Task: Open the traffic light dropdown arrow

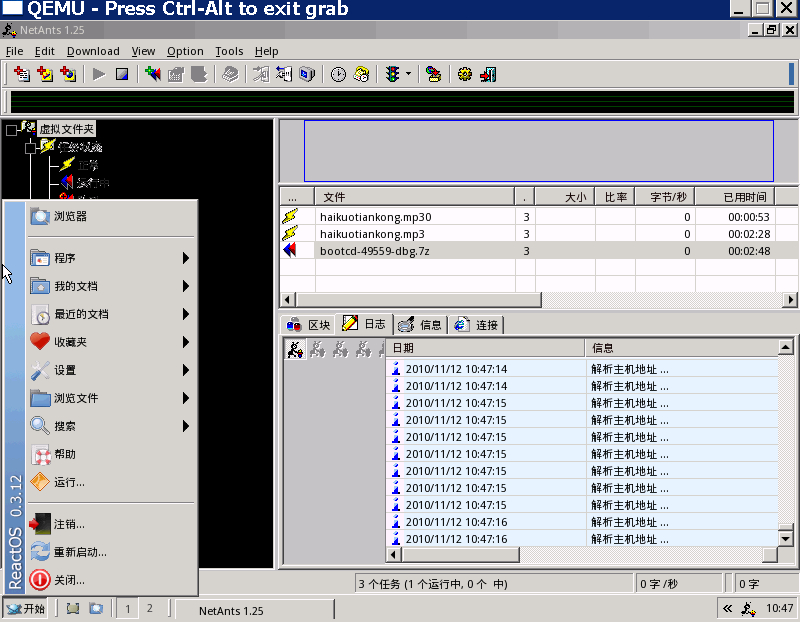Action: point(408,74)
